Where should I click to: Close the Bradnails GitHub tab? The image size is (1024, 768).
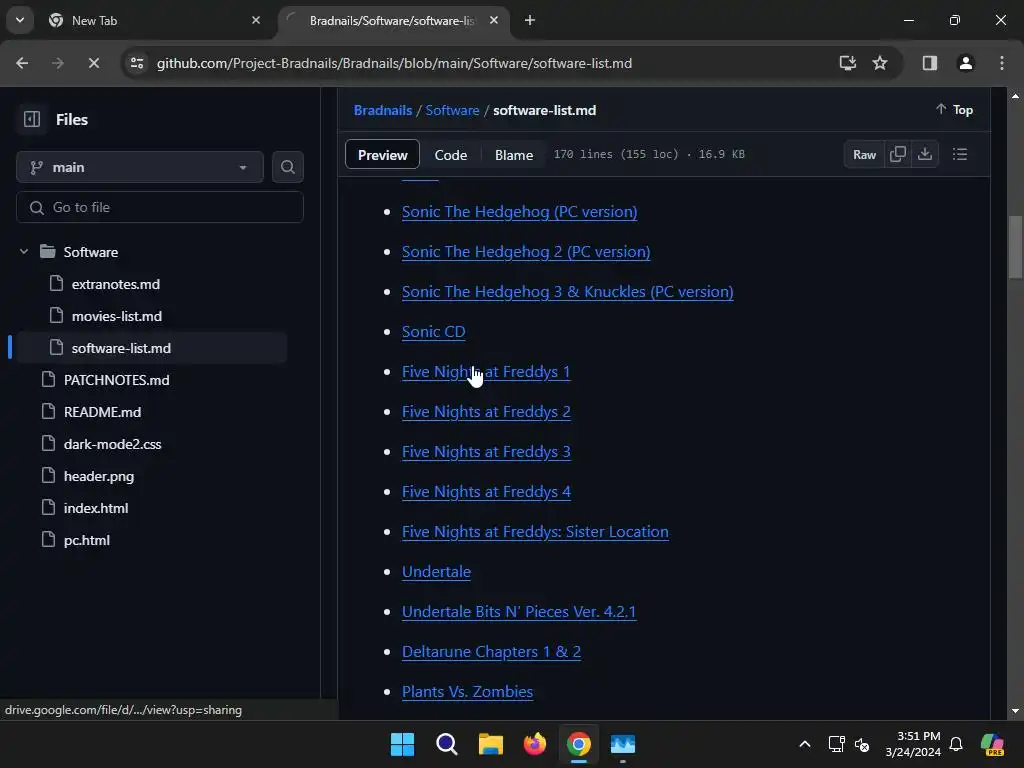click(494, 20)
